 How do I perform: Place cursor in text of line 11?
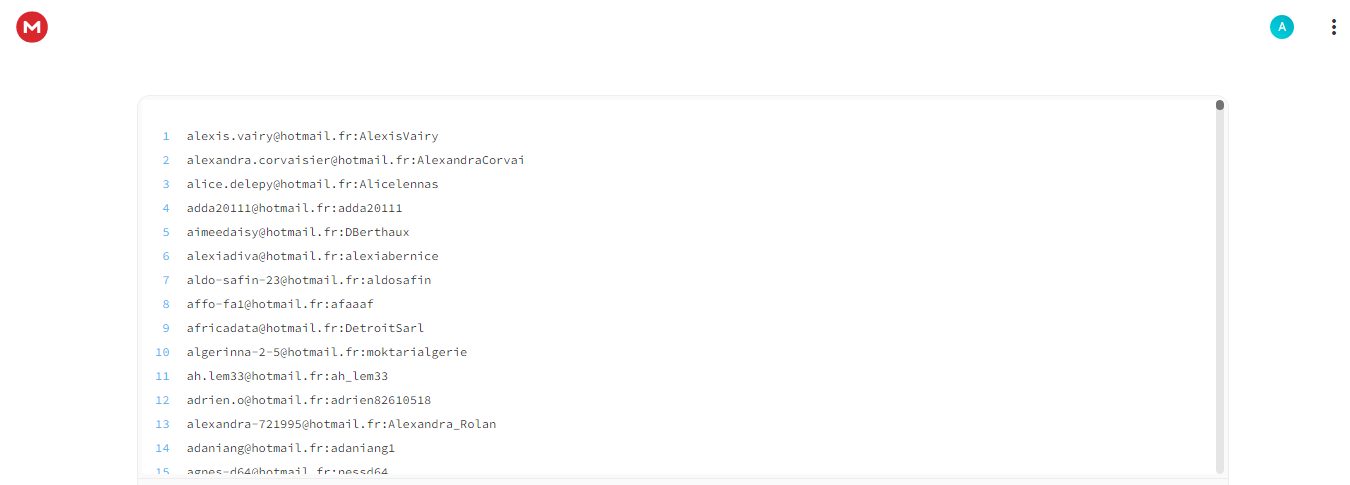click(287, 376)
